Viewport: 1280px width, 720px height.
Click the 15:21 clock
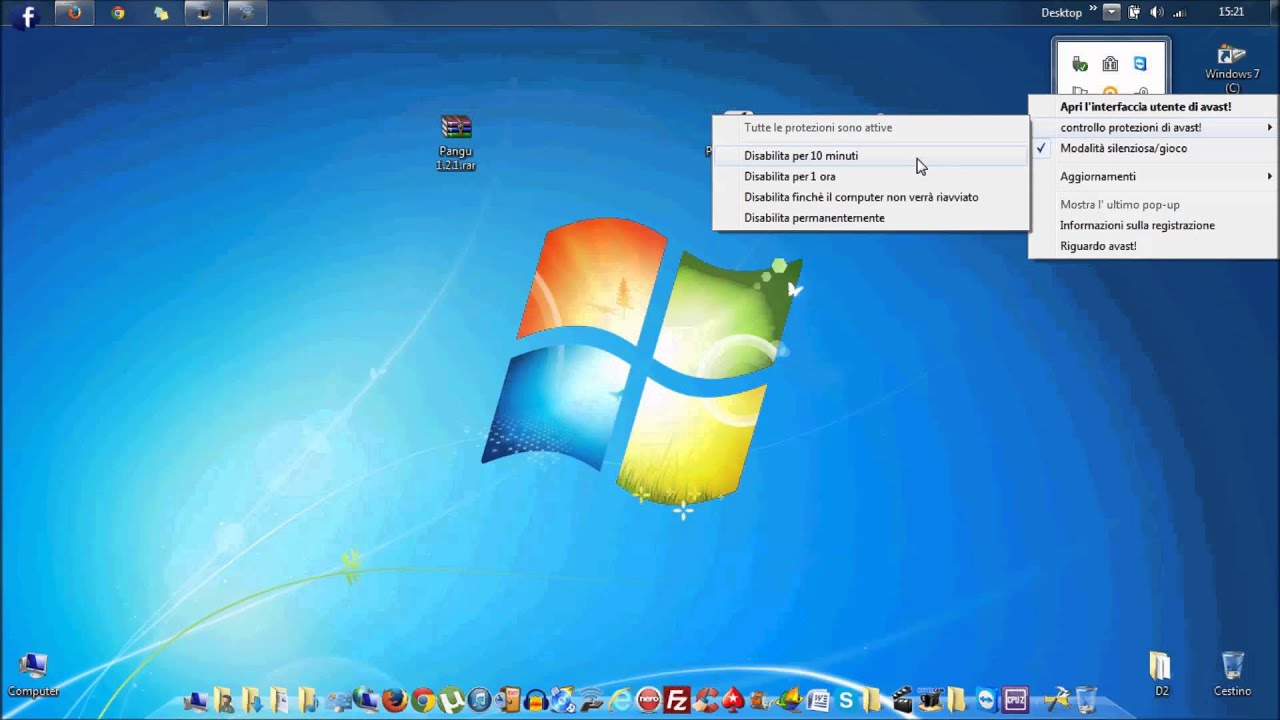pyautogui.click(x=1231, y=12)
